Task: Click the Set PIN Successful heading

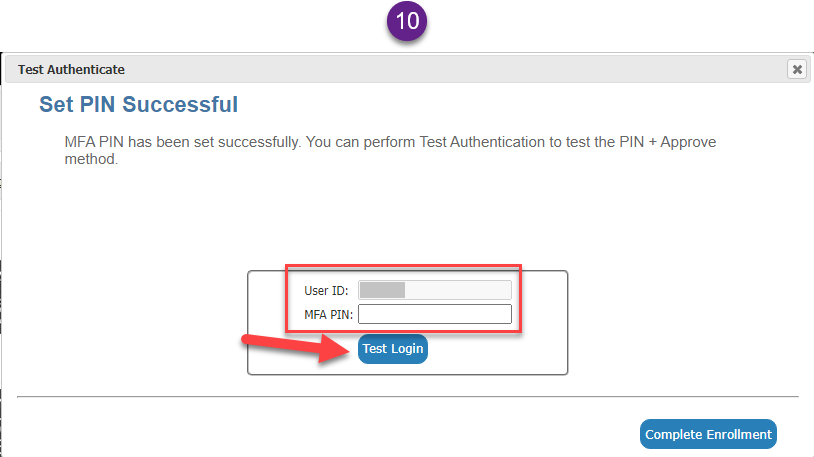Action: tap(138, 104)
